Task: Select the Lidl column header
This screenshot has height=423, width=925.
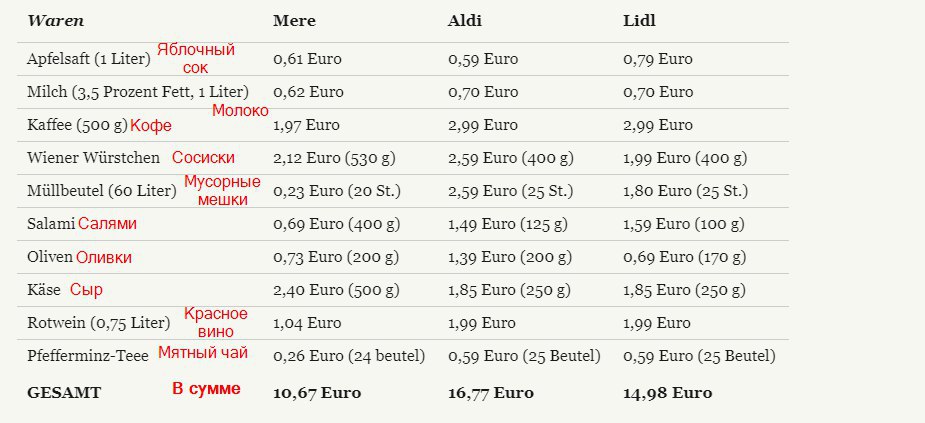Action: [639, 21]
